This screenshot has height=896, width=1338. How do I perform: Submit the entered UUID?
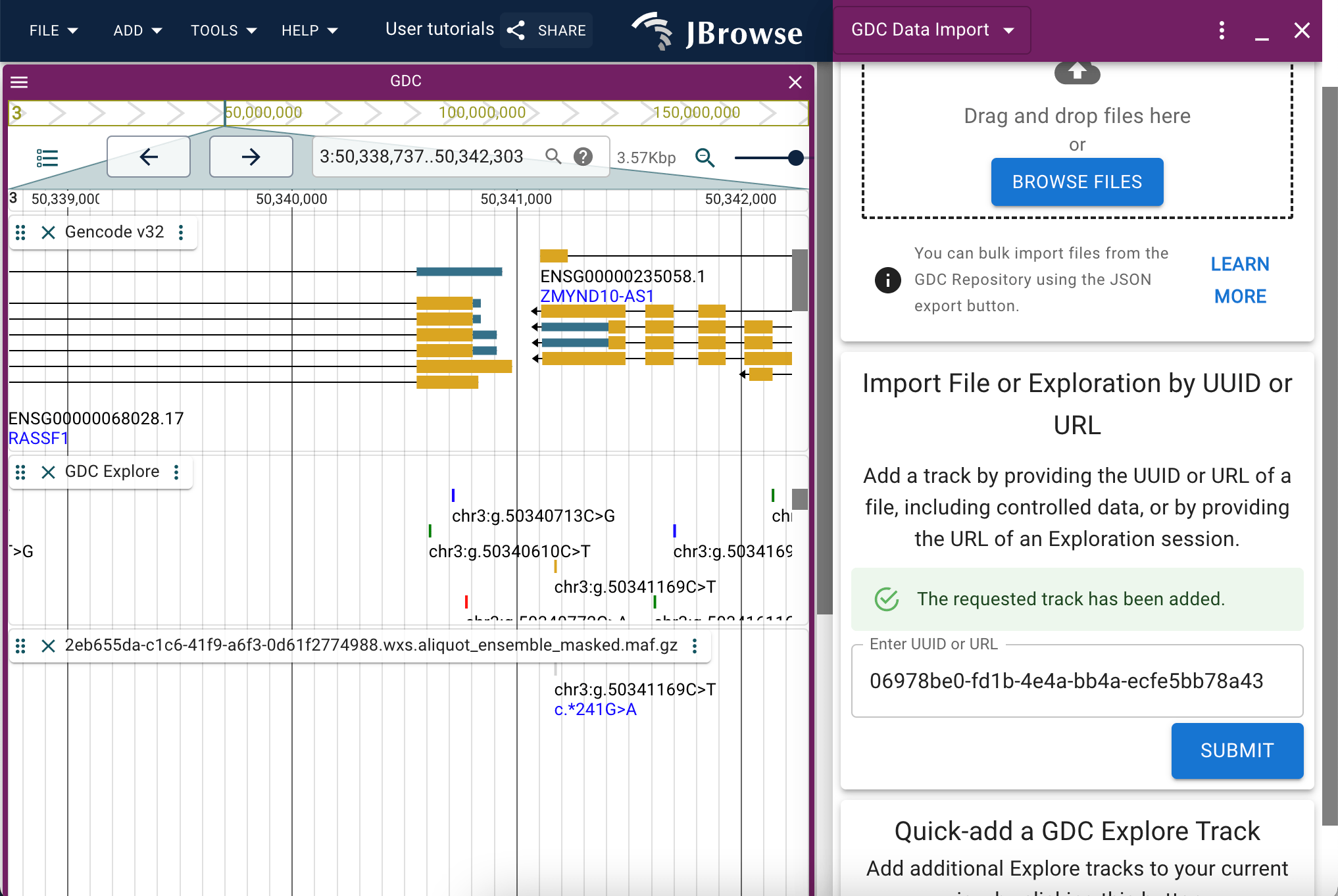point(1237,750)
